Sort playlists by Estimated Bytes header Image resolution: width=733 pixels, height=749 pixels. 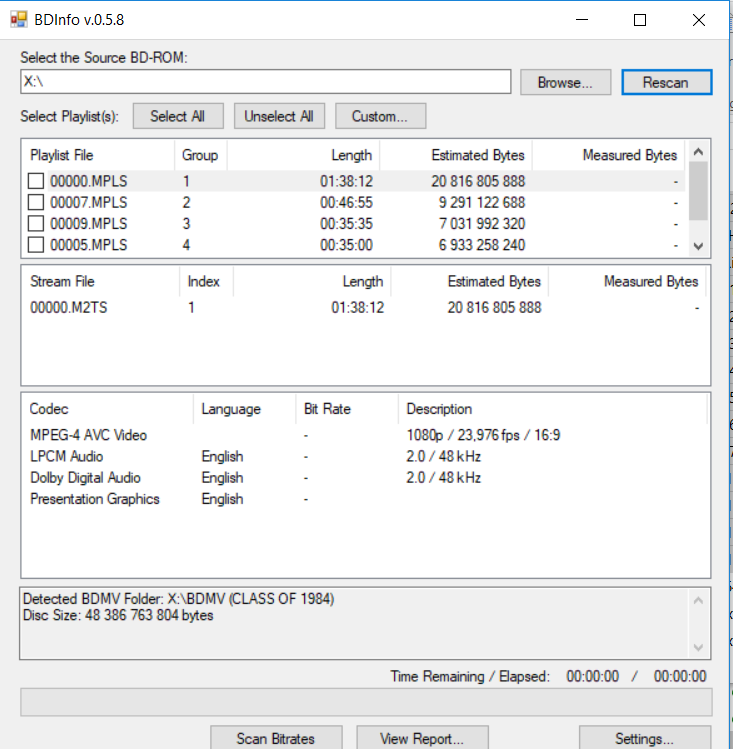pos(456,155)
